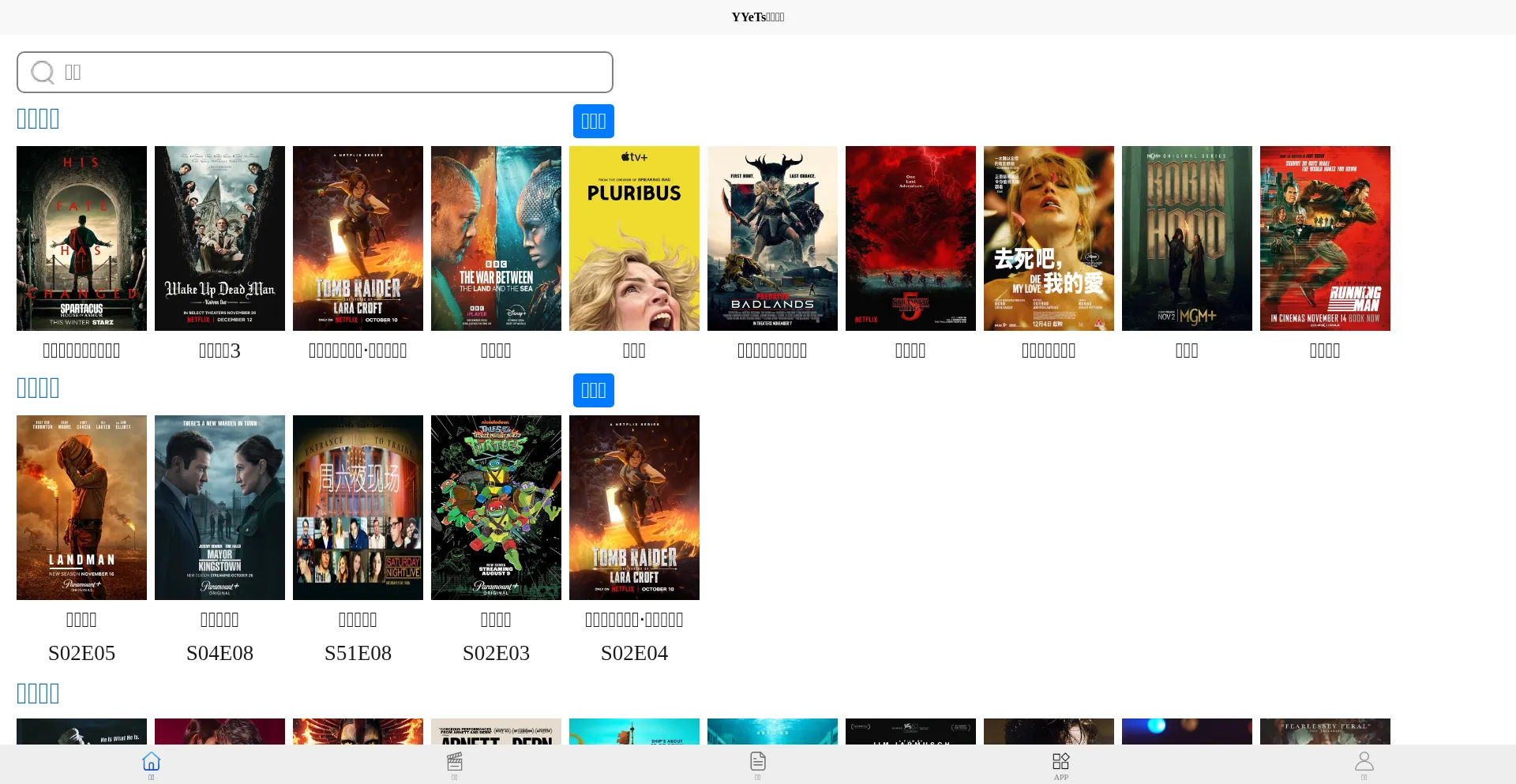Screen dimensions: 1516x784
Task: Open the document icon tab in bottom bar
Action: point(757,762)
